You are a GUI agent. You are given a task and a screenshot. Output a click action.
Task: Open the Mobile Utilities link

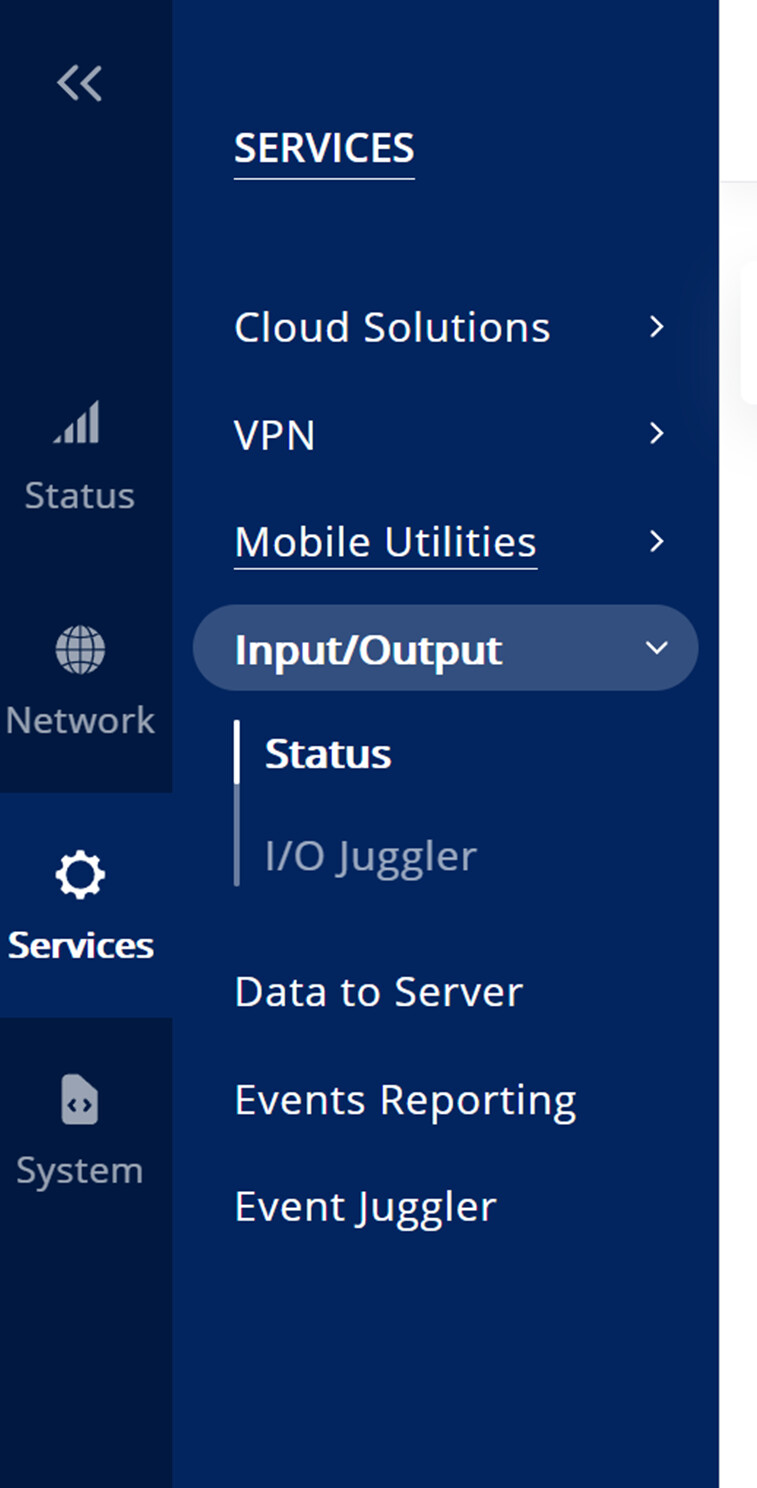click(385, 542)
